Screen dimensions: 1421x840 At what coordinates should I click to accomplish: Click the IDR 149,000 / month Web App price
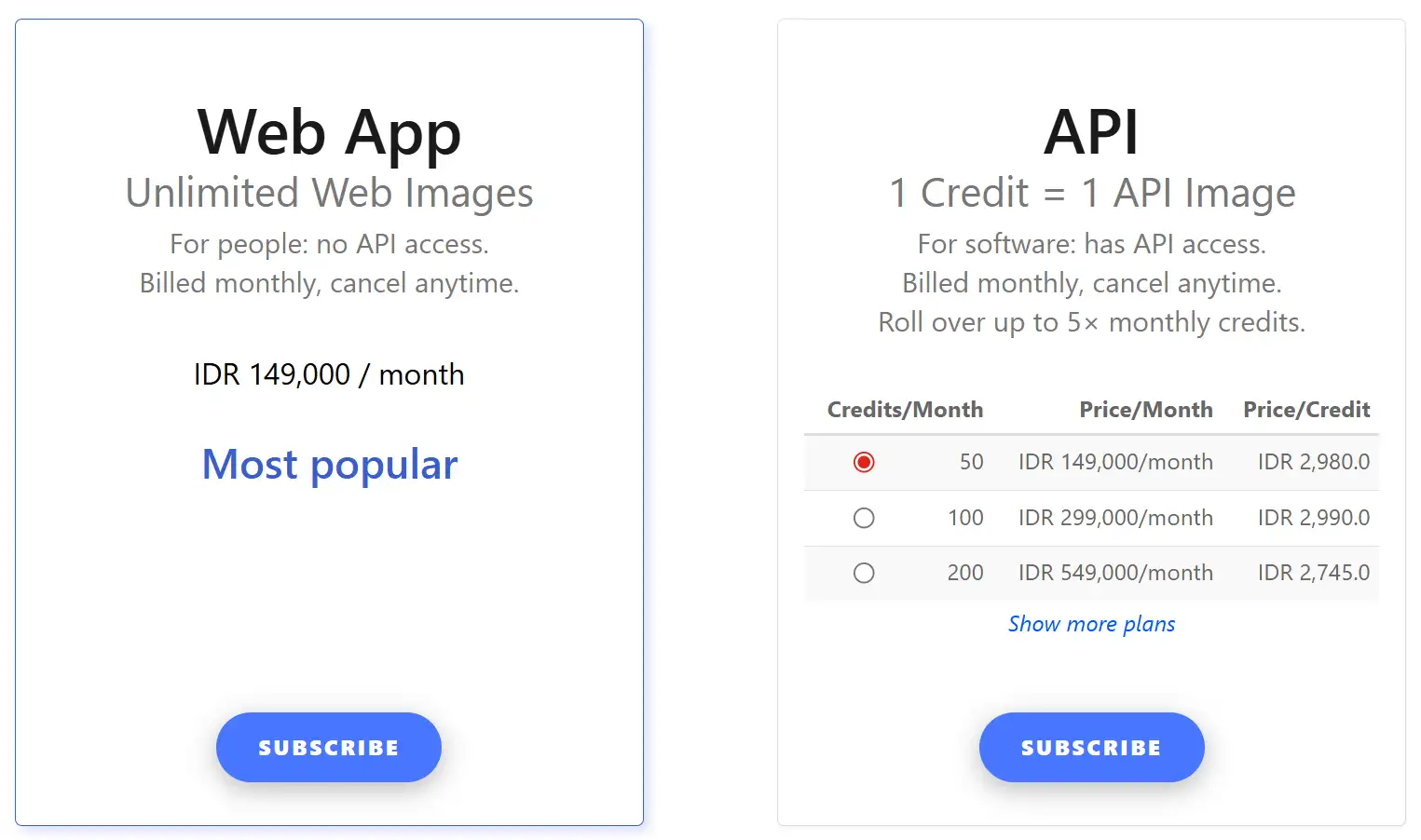tap(329, 374)
